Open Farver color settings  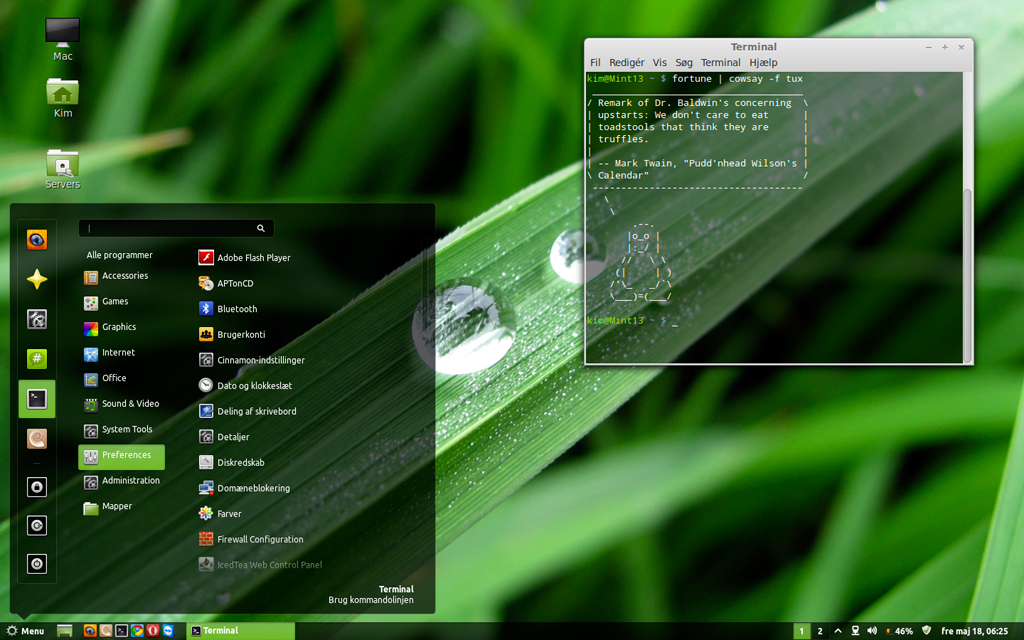pyautogui.click(x=220, y=513)
